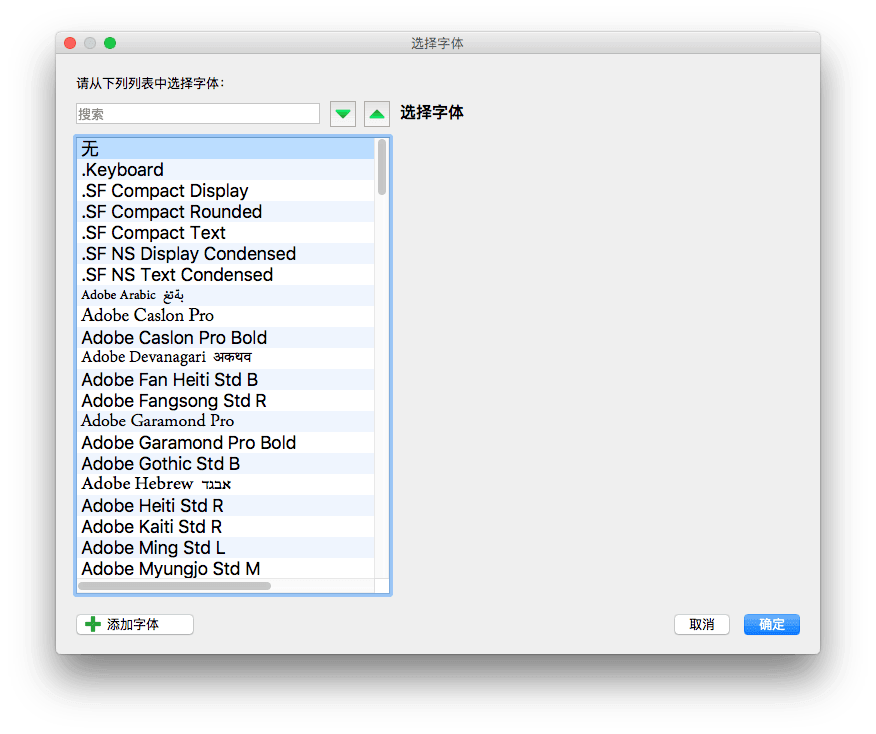Select .SF Compact Display font
This screenshot has width=876, height=734.
tap(225, 190)
